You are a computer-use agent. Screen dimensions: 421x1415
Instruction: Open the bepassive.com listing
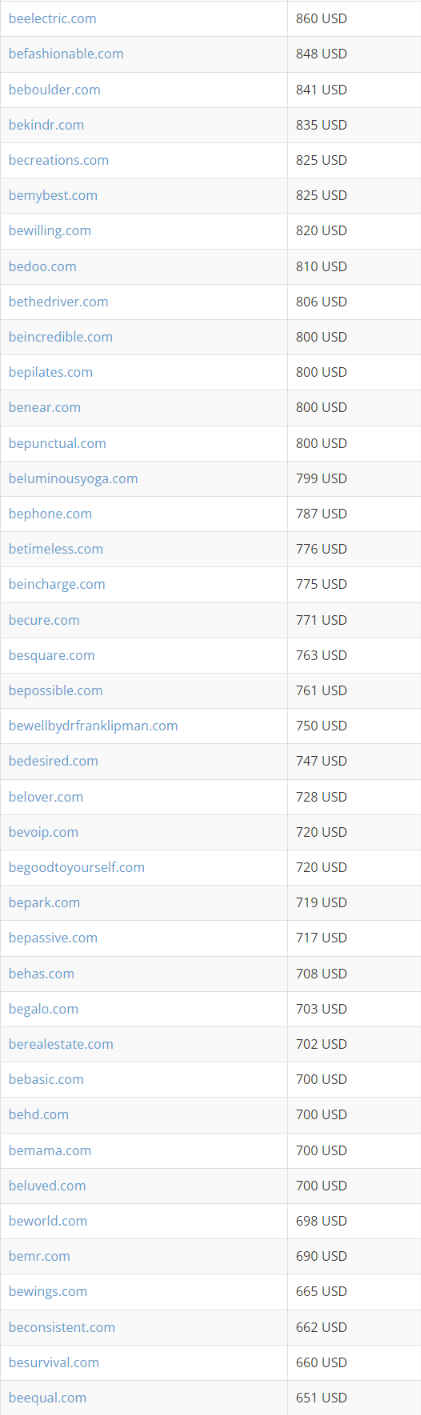point(53,938)
